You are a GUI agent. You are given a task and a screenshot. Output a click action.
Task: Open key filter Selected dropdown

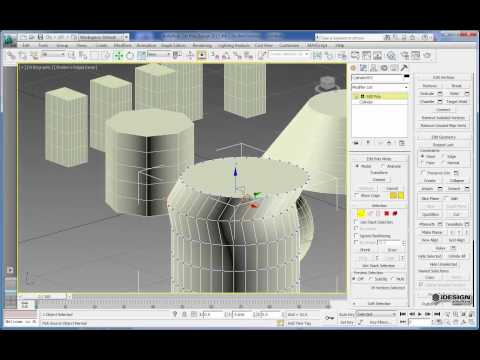tap(377, 314)
